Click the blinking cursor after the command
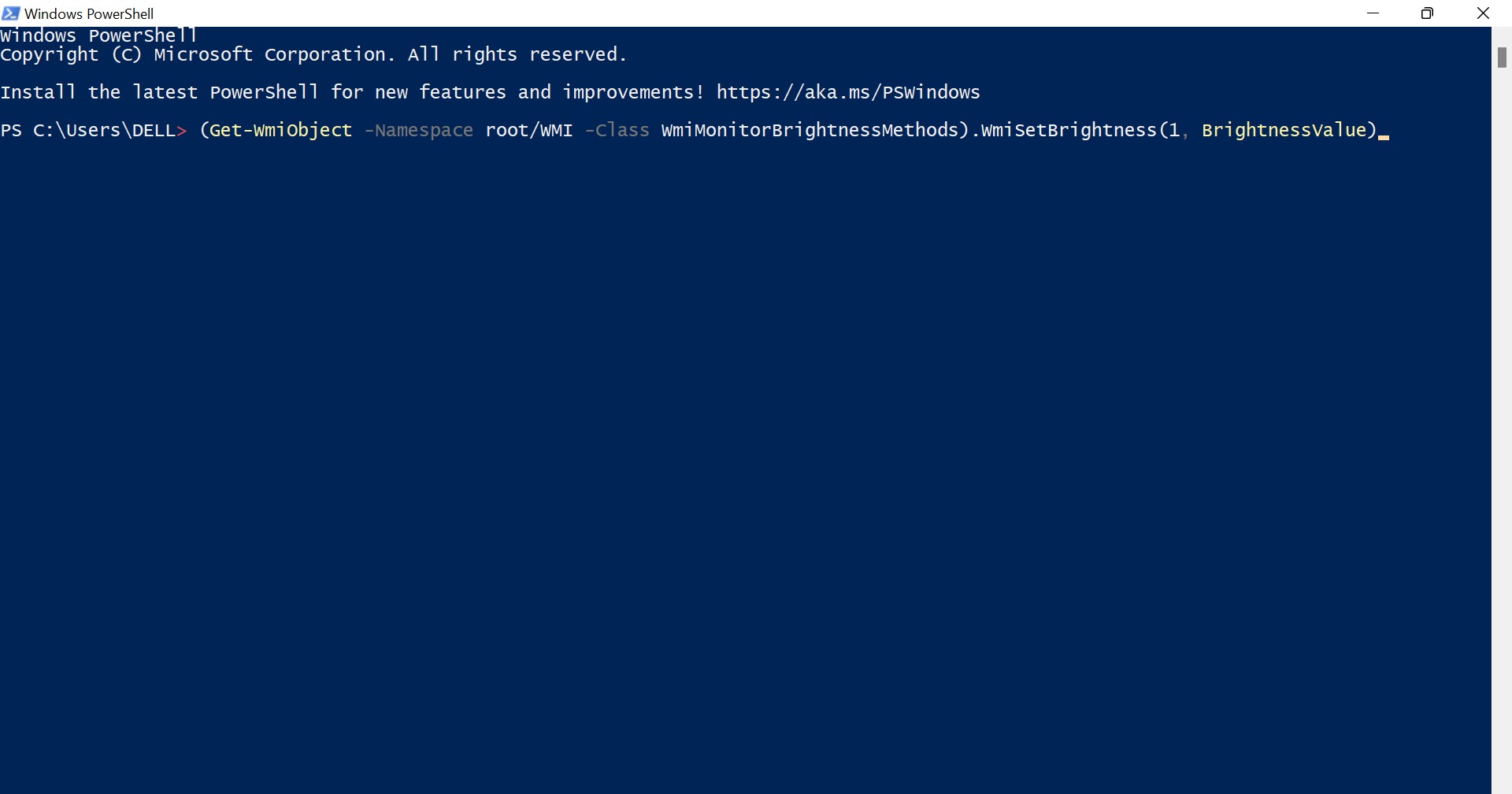The width and height of the screenshot is (1512, 794). pos(1384,132)
